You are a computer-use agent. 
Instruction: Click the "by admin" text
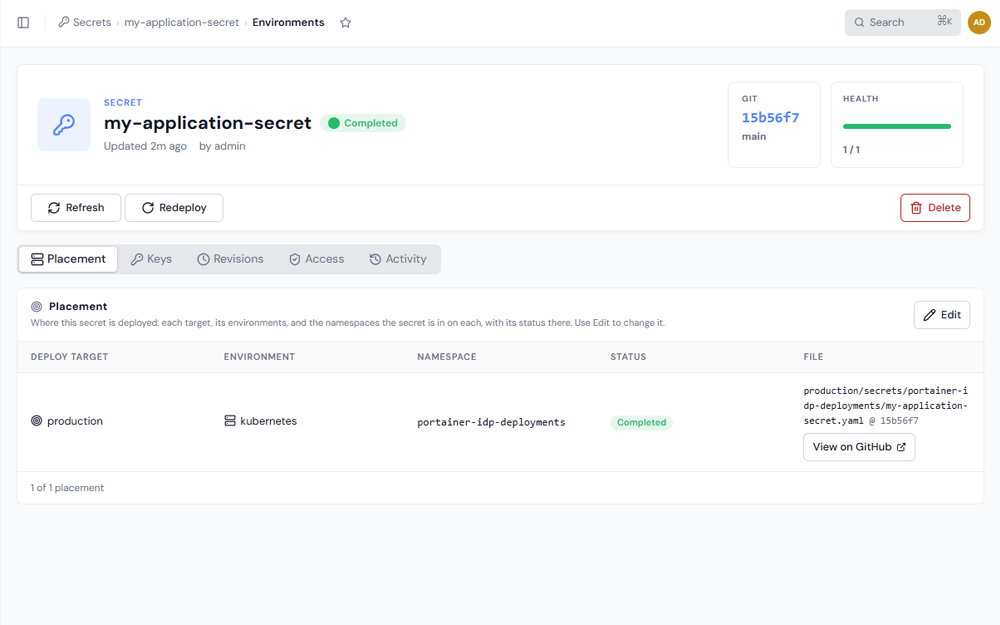click(x=222, y=146)
